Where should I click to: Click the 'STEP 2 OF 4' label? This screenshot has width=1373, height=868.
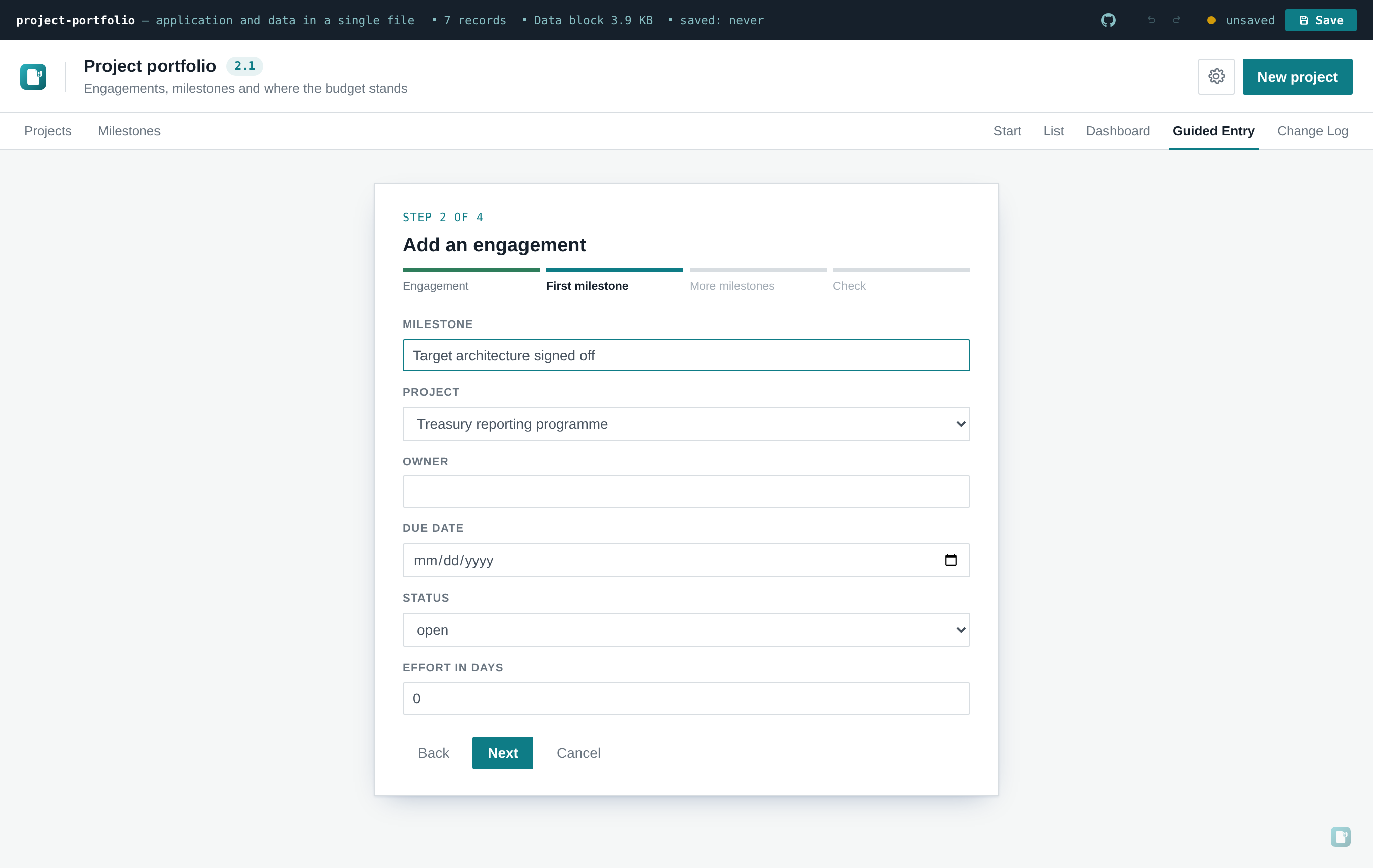pyautogui.click(x=443, y=217)
